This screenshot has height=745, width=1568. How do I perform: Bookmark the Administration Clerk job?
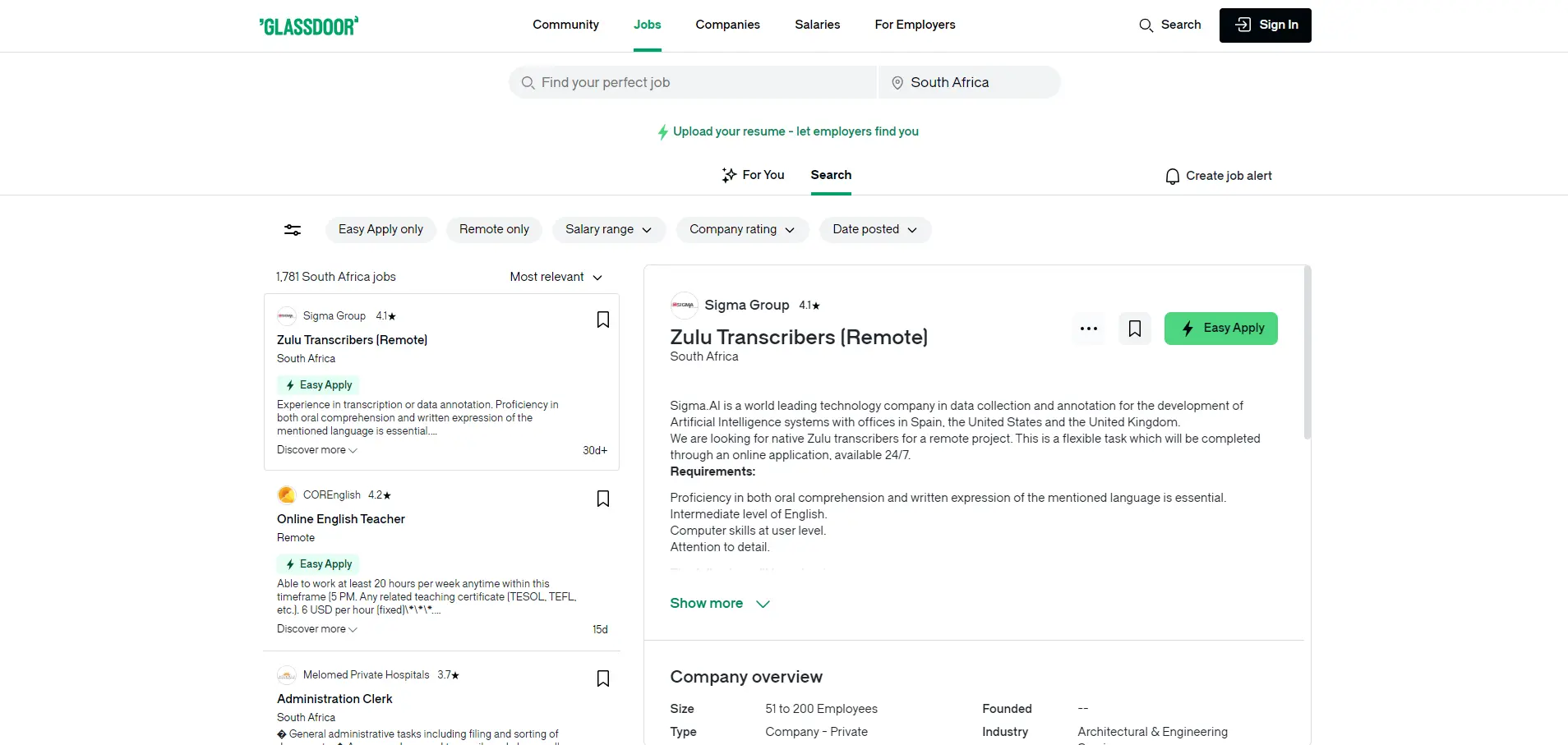(602, 678)
